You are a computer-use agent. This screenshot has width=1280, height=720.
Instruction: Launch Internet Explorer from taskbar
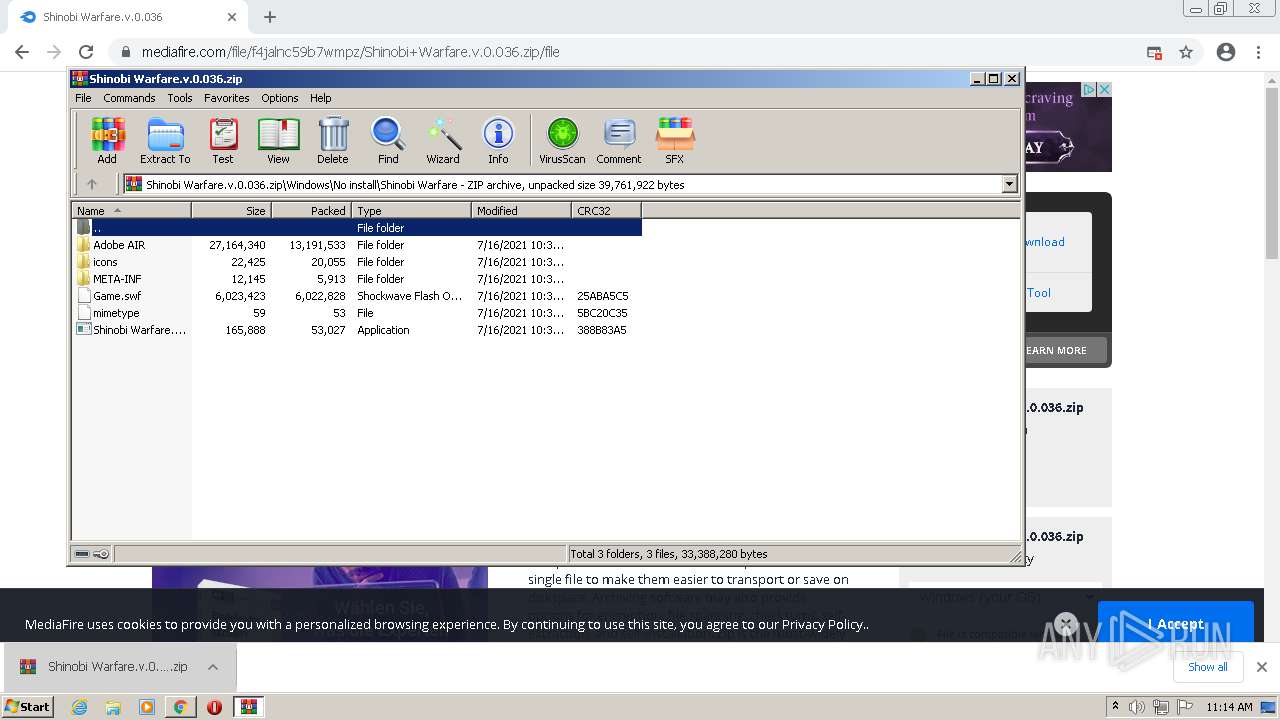coord(79,707)
